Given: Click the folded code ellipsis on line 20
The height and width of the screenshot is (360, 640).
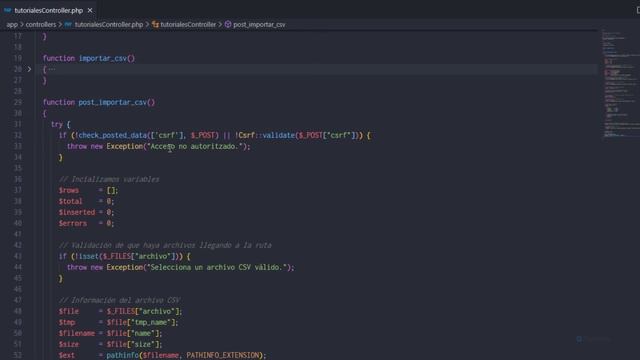Looking at the screenshot, I should (x=51, y=69).
